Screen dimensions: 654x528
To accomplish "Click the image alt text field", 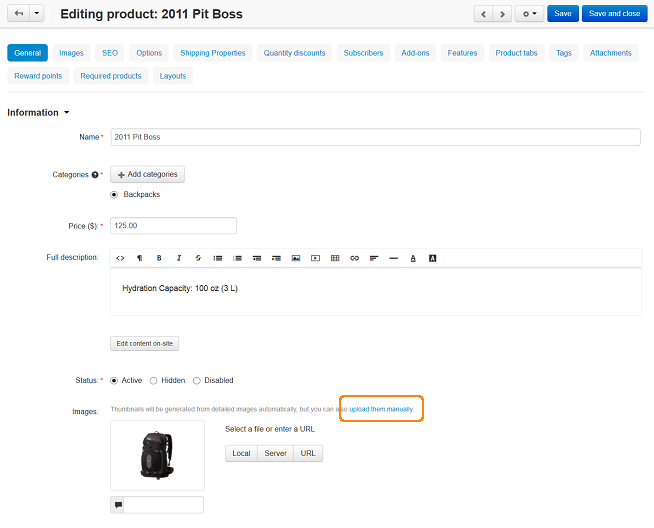I will click(x=164, y=505).
